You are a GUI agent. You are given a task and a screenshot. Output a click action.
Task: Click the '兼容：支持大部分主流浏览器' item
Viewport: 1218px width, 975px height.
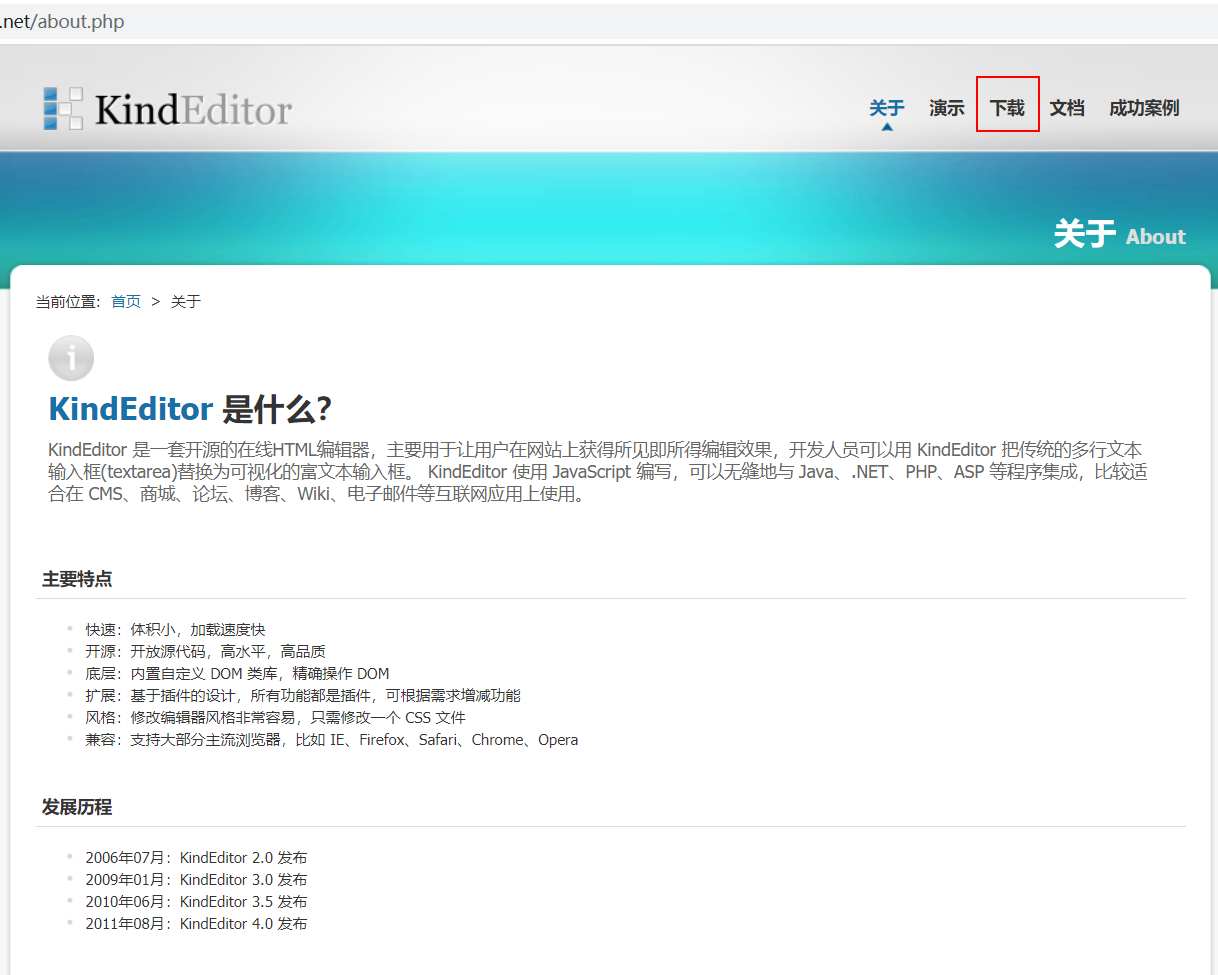pyautogui.click(x=331, y=740)
